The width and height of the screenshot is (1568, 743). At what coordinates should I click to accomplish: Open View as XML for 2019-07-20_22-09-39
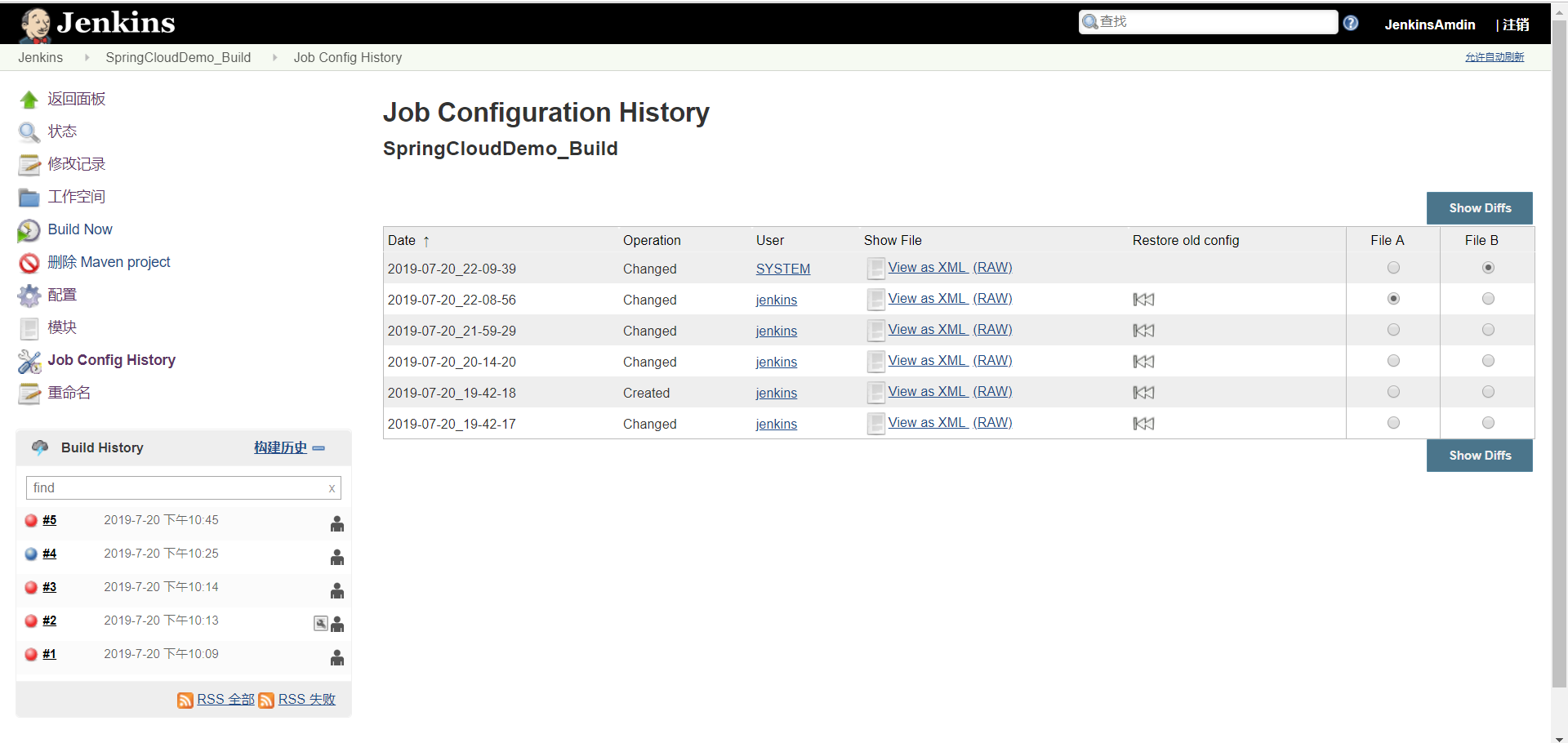click(928, 267)
